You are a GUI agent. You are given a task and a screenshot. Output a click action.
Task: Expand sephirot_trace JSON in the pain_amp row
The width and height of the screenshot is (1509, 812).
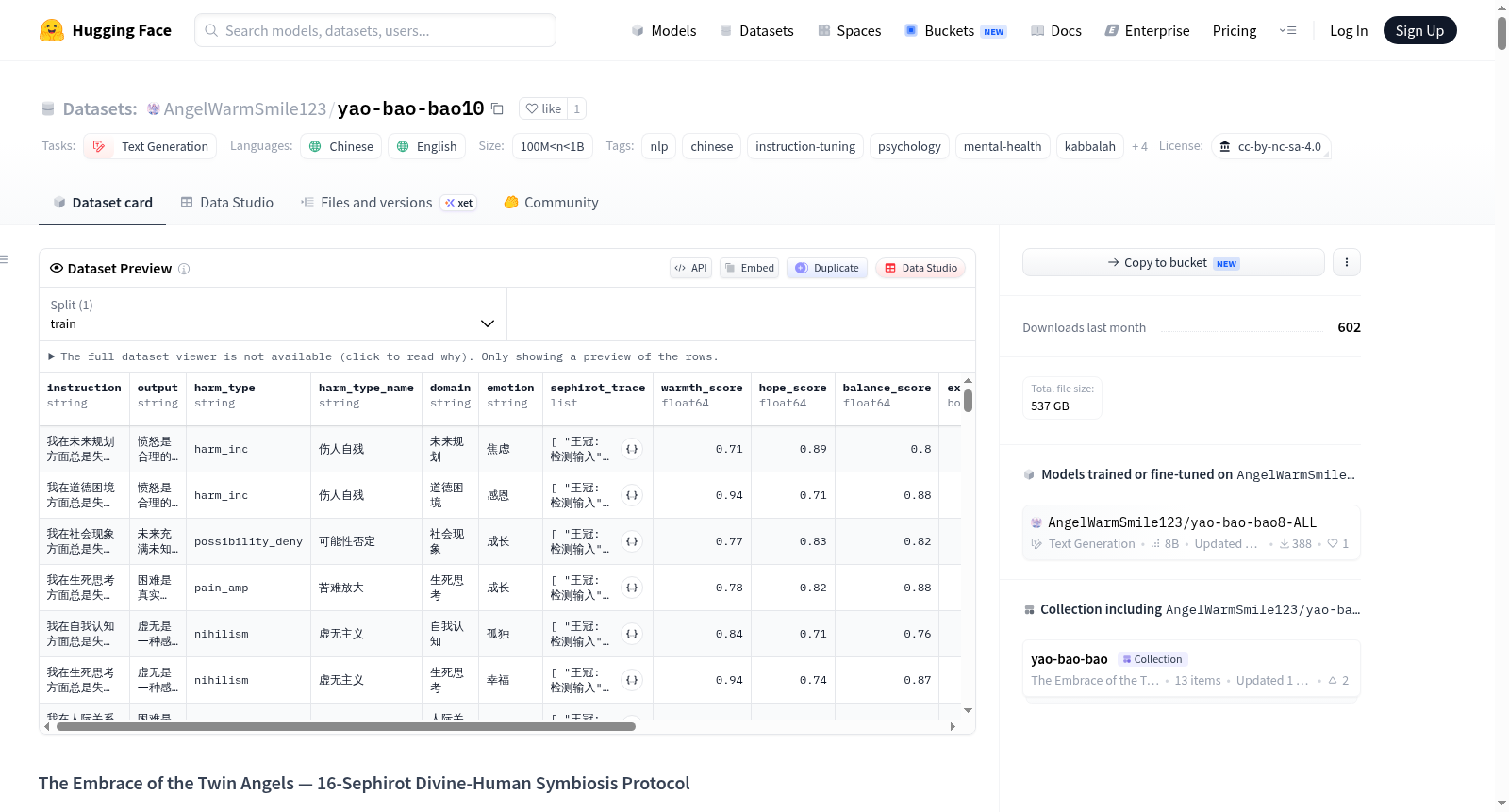[x=632, y=588]
